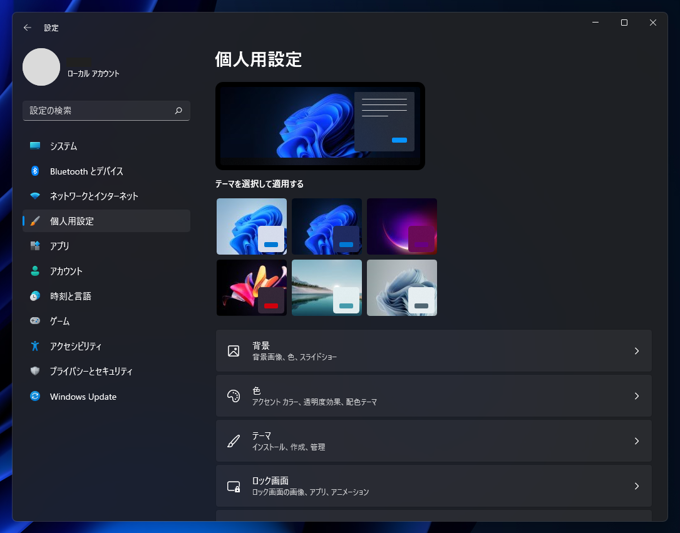Click the Bluetooth icon in sidebar

35,171
